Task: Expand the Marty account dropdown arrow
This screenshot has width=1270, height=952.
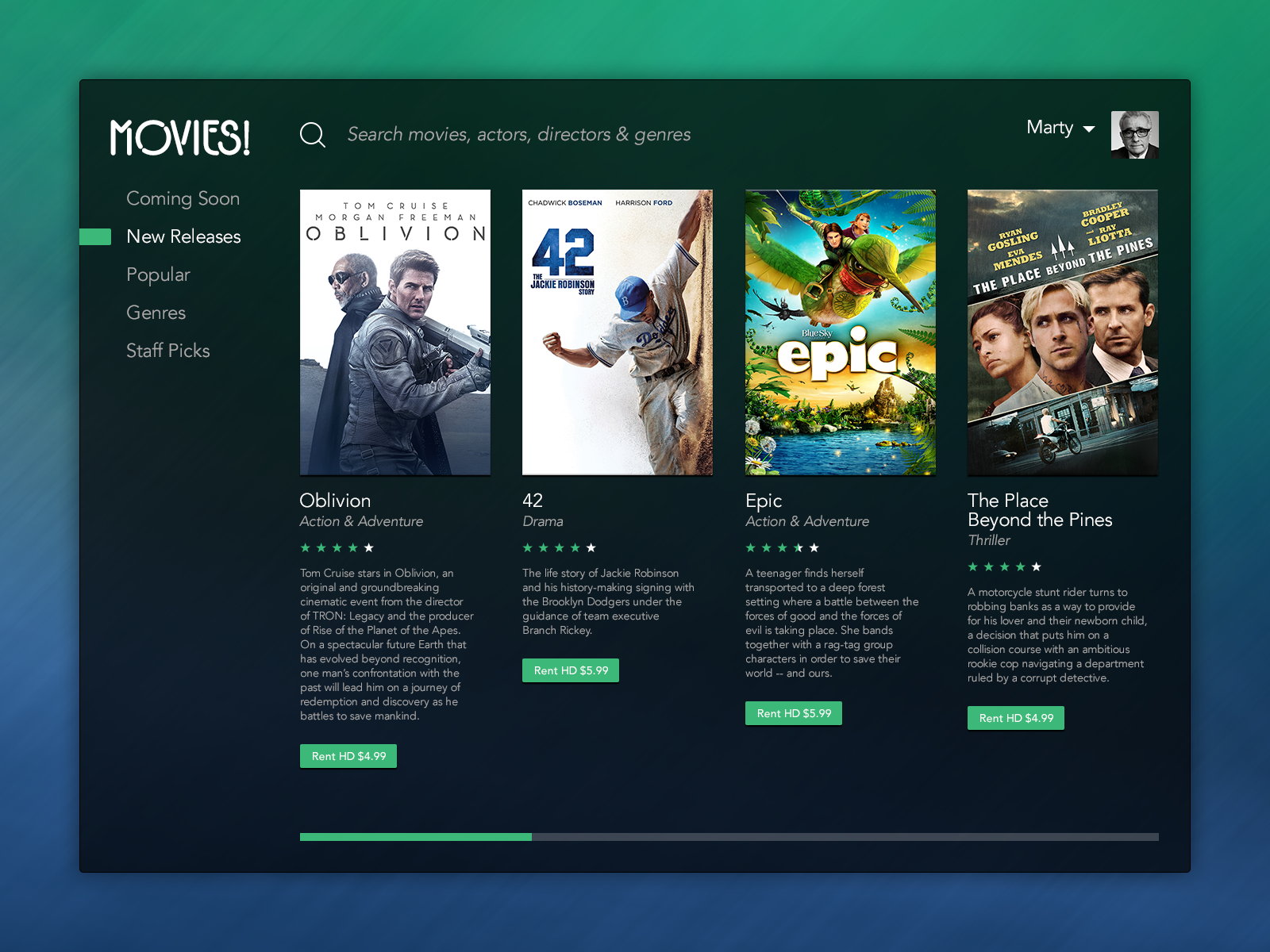Action: tap(1089, 129)
